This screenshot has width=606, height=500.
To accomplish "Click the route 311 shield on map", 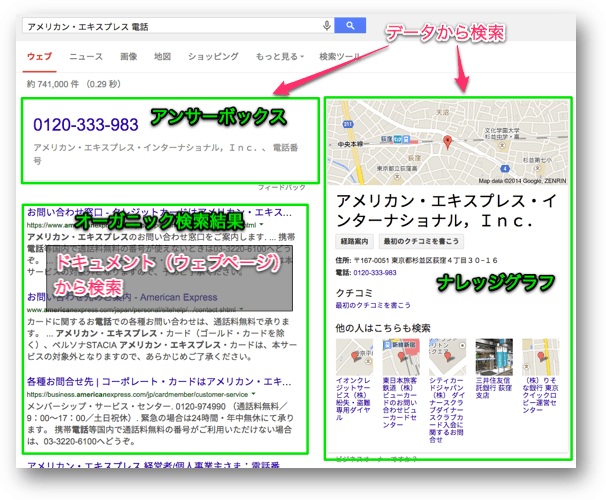I will click(348, 124).
